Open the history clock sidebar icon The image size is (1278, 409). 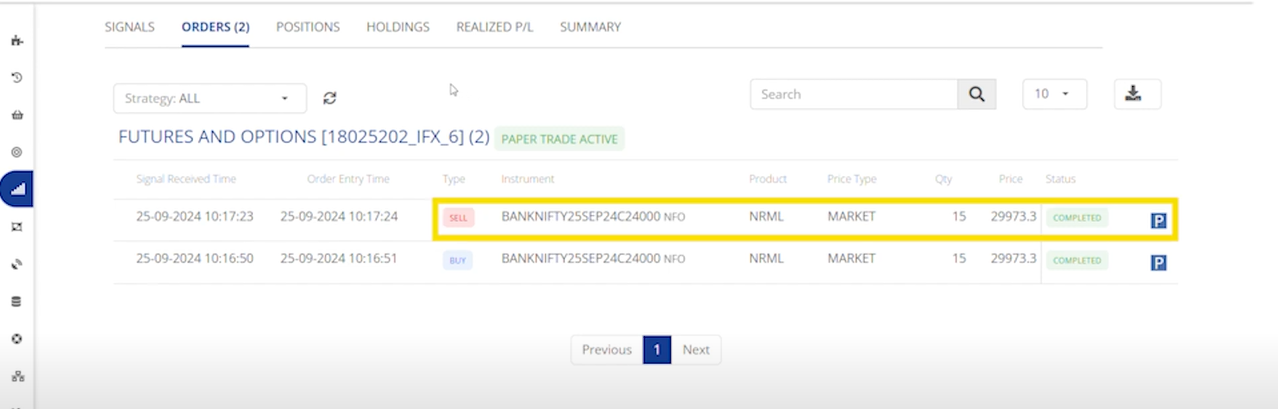point(17,78)
